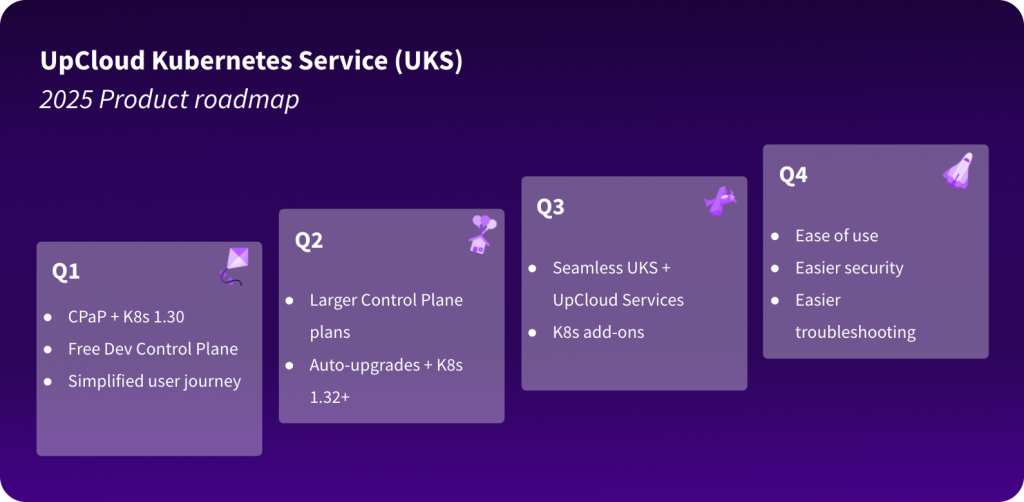1024x502 pixels.
Task: Click the rocket shuttle icon on Q4
Action: (958, 169)
